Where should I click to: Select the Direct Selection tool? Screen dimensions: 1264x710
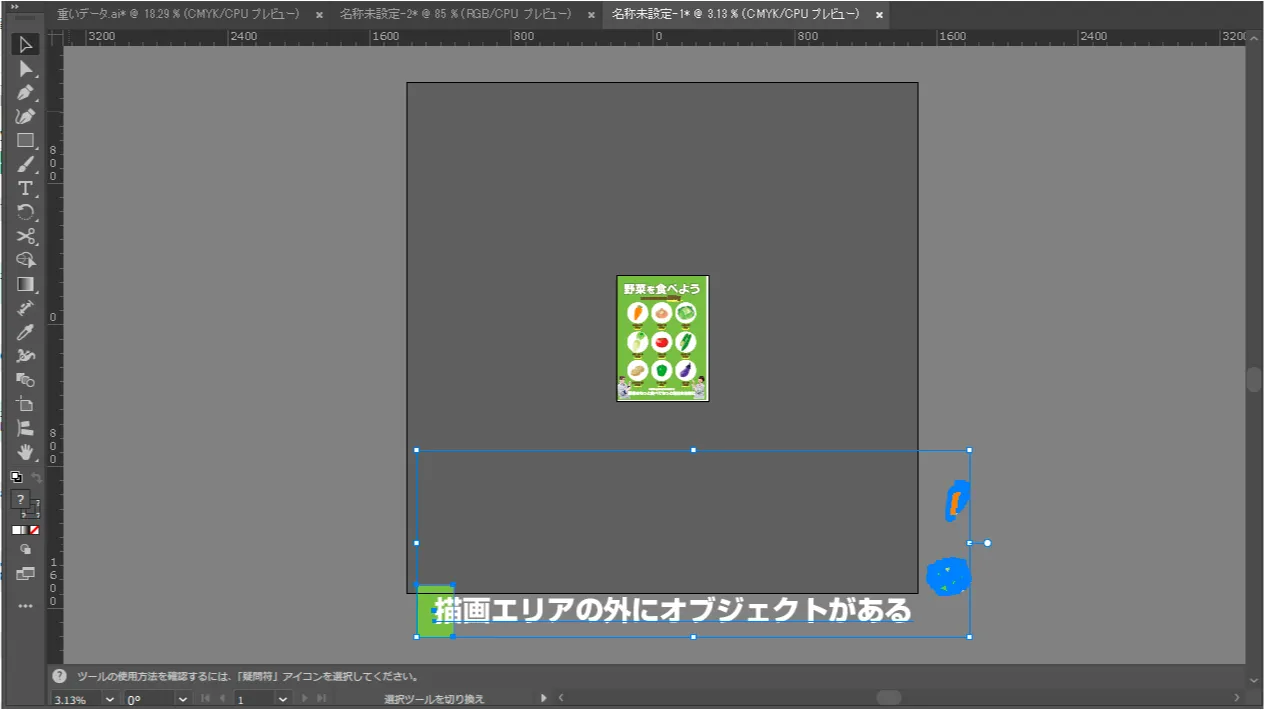(26, 68)
